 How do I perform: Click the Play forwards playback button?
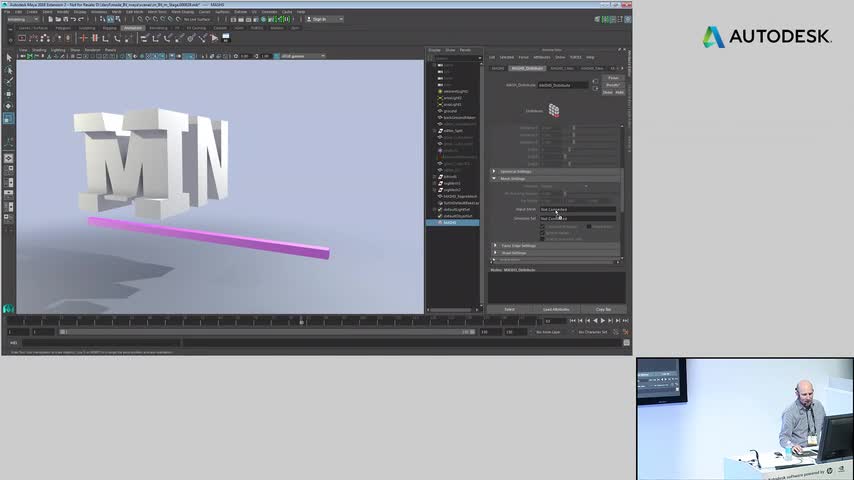point(603,321)
